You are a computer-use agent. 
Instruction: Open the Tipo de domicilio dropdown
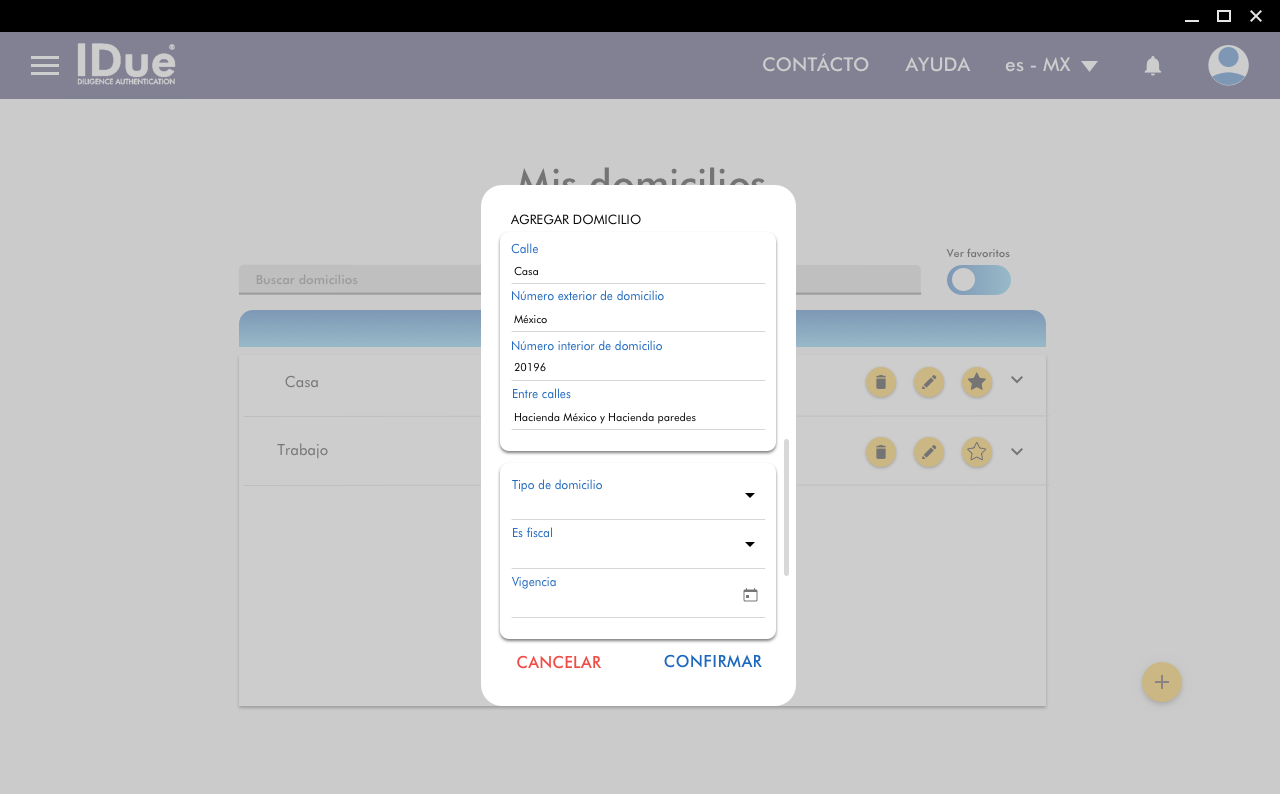(x=749, y=496)
